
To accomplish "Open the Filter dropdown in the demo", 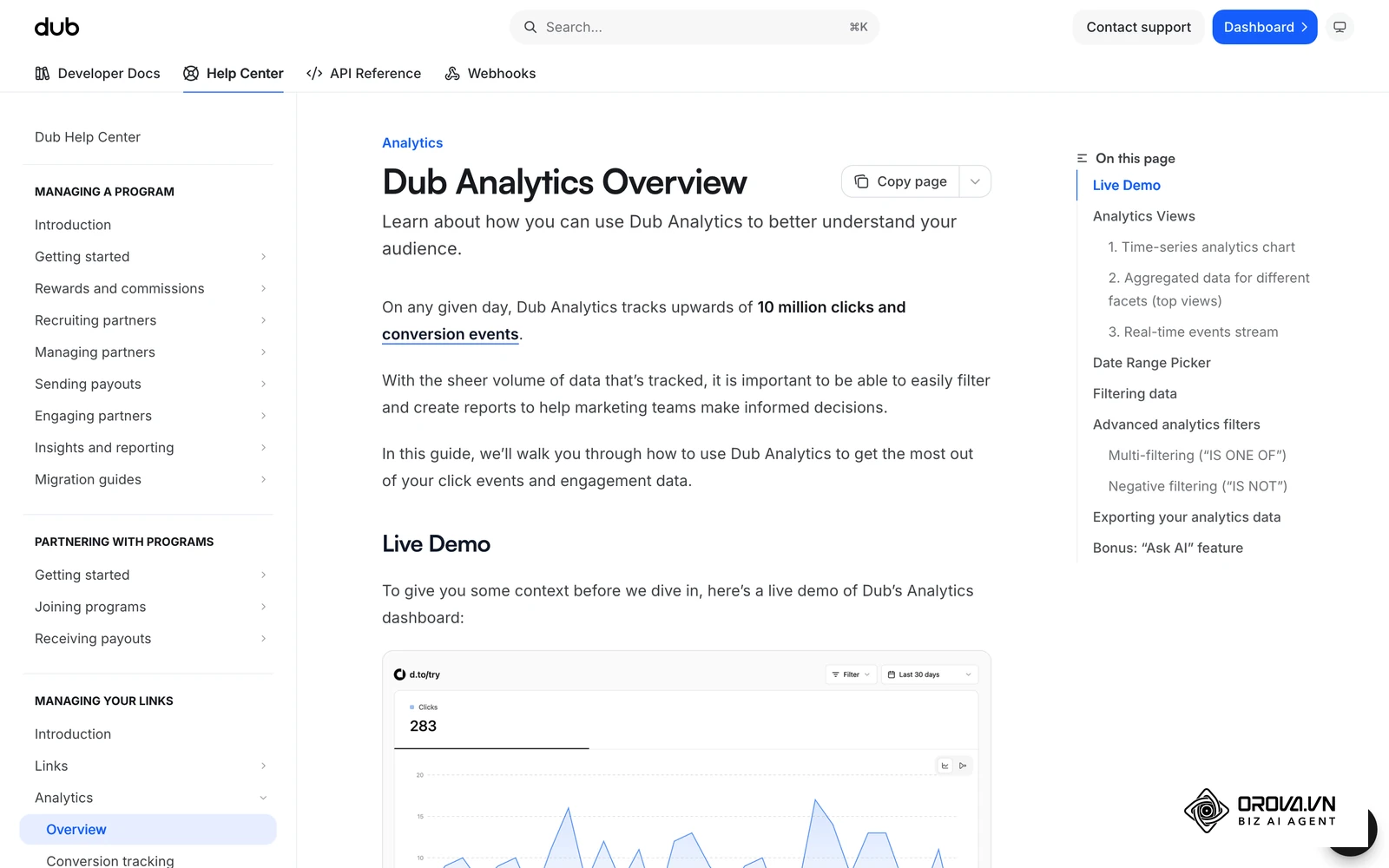I will [851, 674].
